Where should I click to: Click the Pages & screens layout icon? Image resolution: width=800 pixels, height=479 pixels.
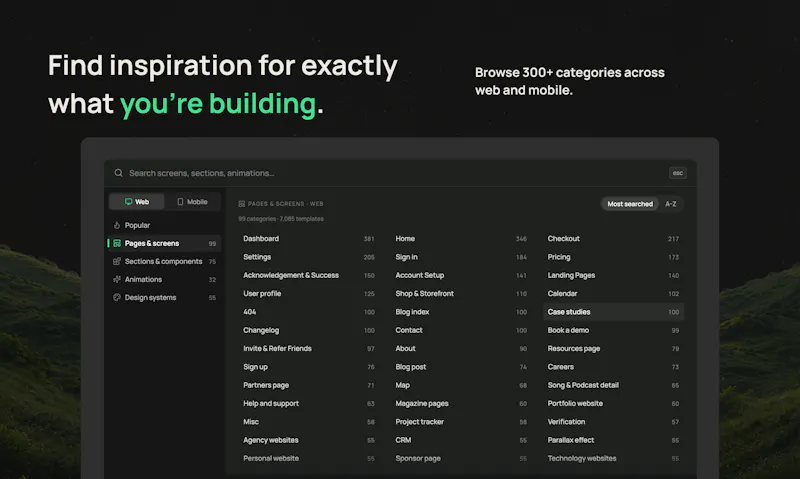[x=117, y=243]
